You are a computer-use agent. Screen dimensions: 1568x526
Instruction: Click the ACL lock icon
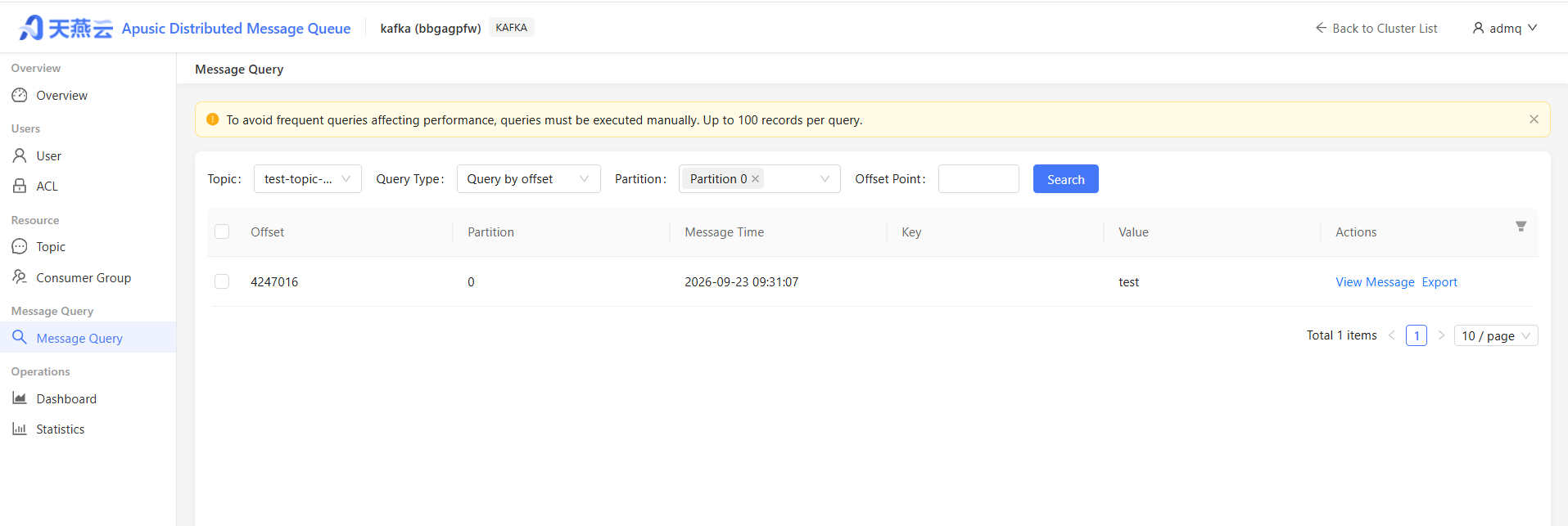(x=20, y=186)
